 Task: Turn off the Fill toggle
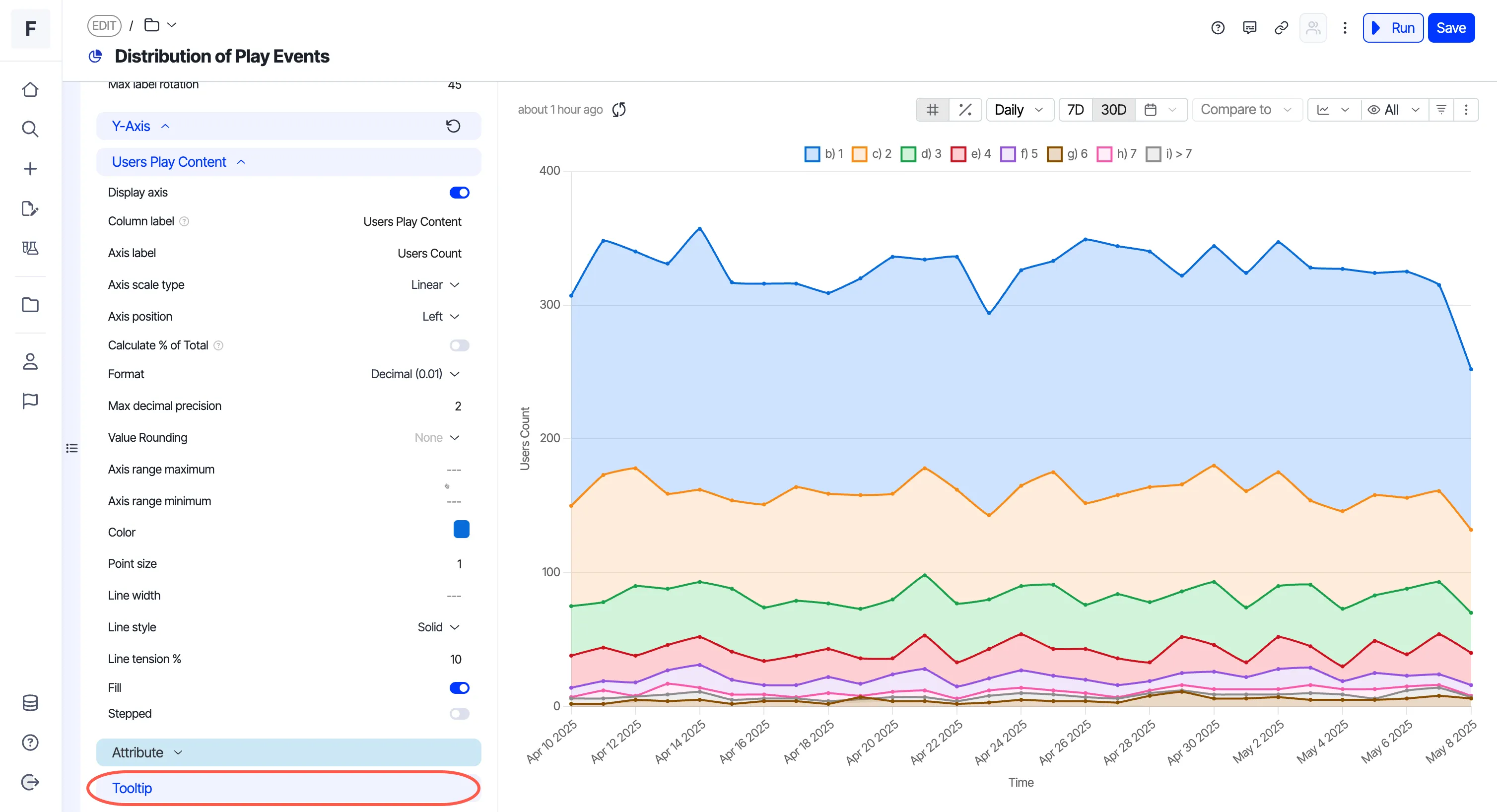point(459,687)
